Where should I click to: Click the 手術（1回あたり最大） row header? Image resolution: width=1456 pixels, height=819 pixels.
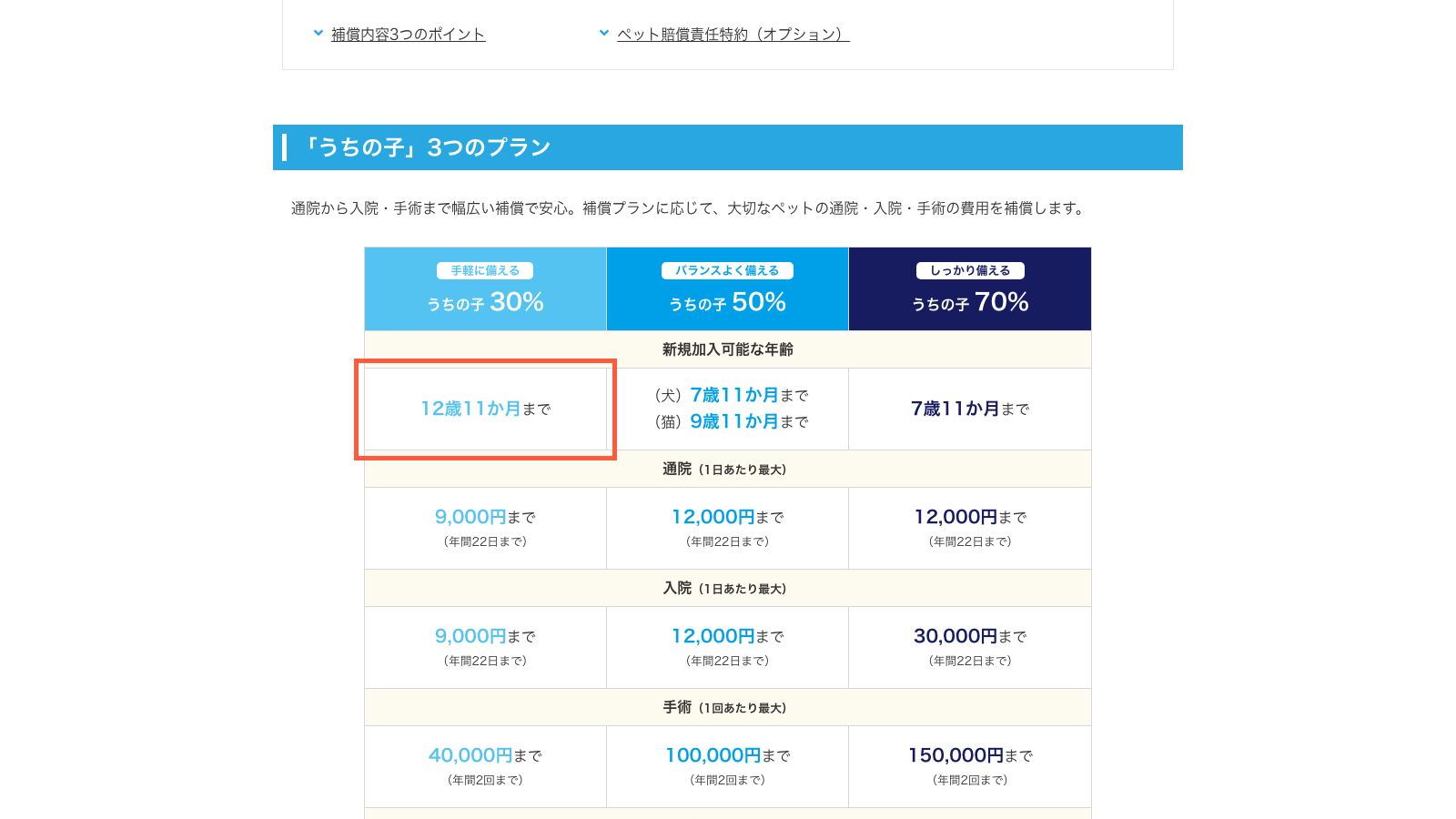click(728, 707)
